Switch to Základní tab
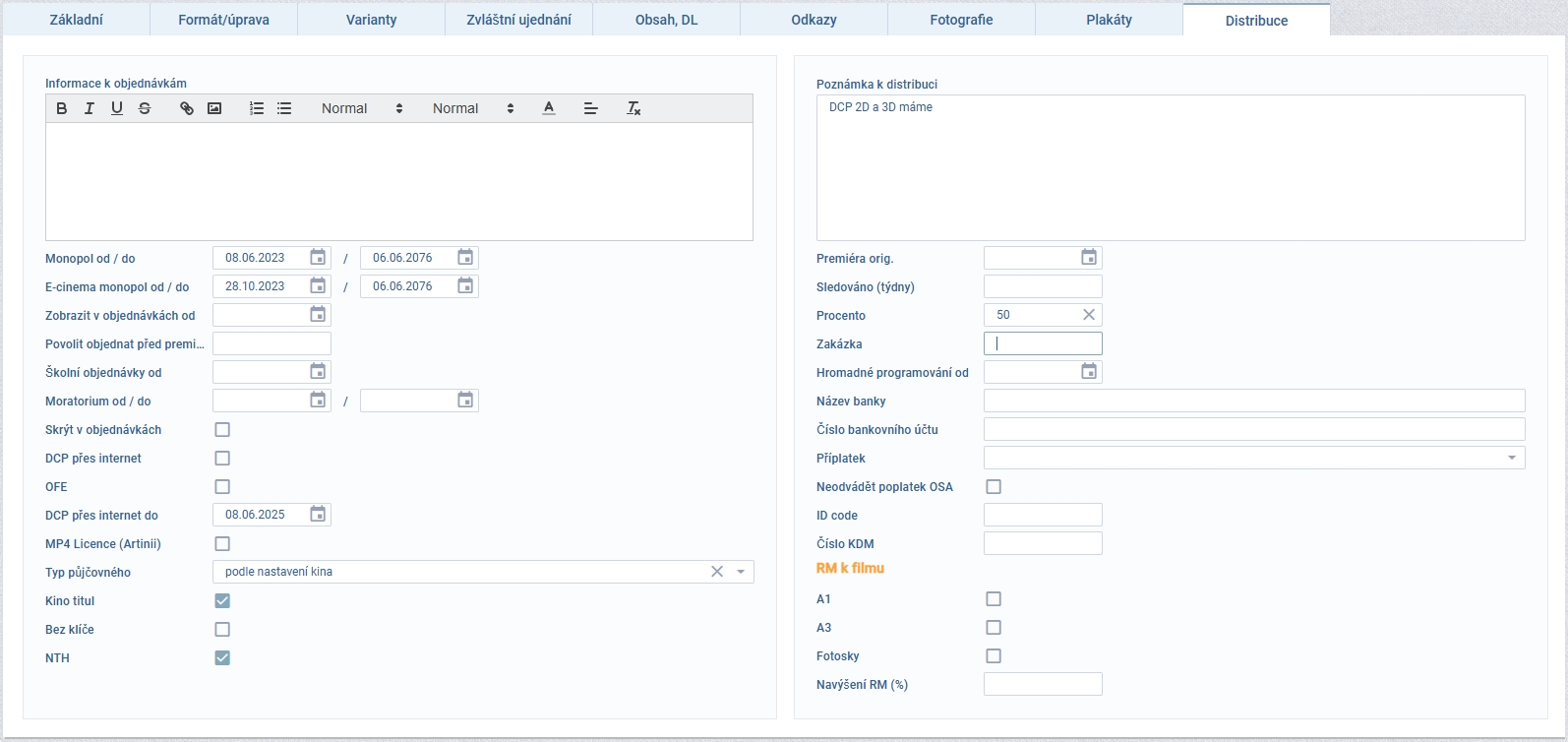The width and height of the screenshot is (1568, 742). pyautogui.click(x=76, y=20)
